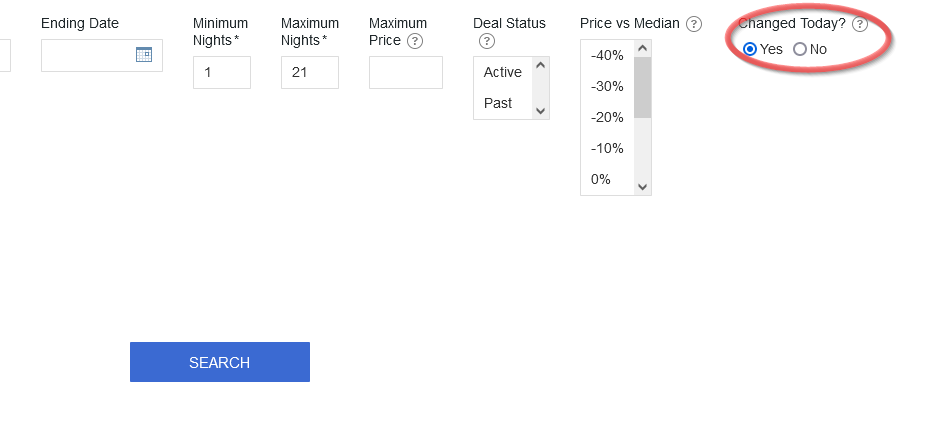The width and height of the screenshot is (946, 433).
Task: Click the Deal Status help question icon
Action: (x=486, y=41)
